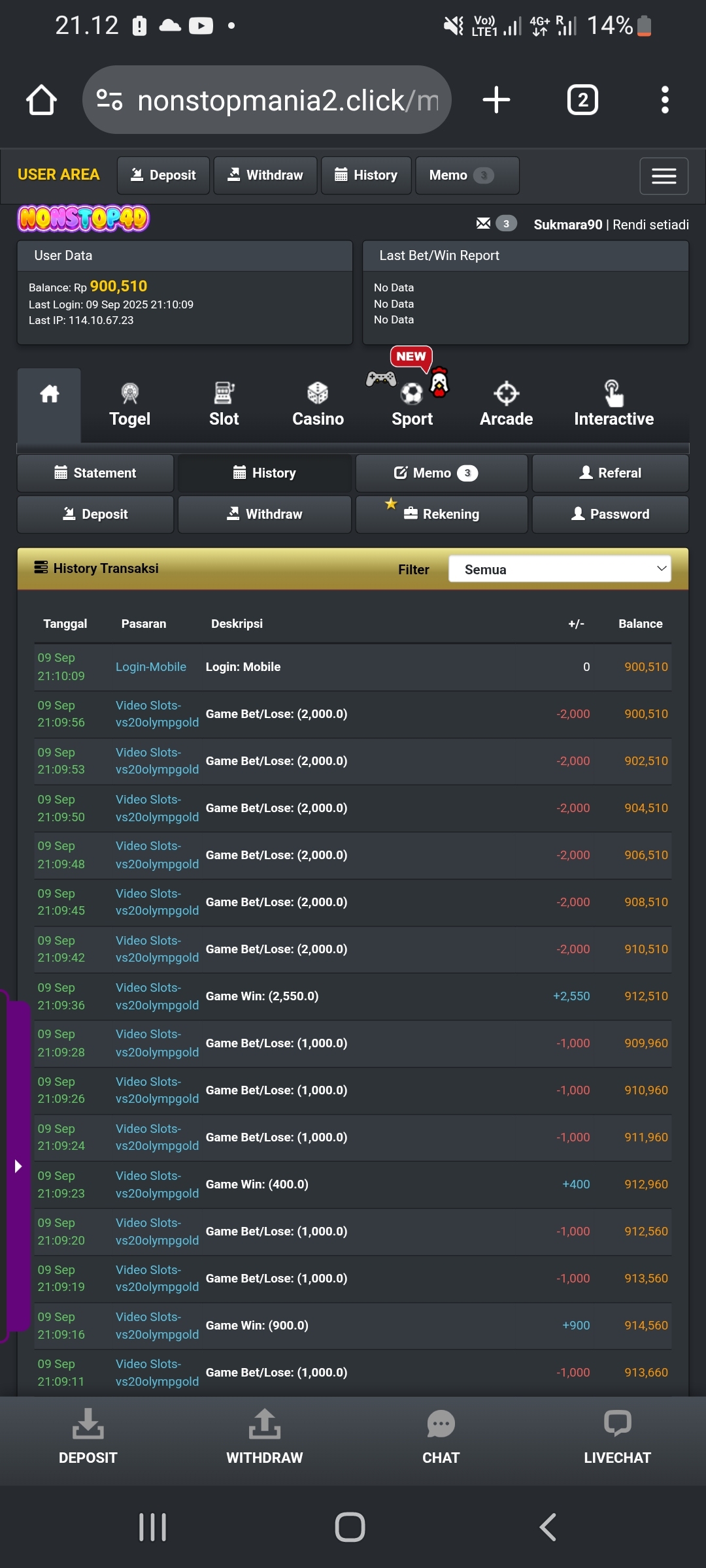Open the Sport game category
The height and width of the screenshot is (1568, 706).
[412, 405]
